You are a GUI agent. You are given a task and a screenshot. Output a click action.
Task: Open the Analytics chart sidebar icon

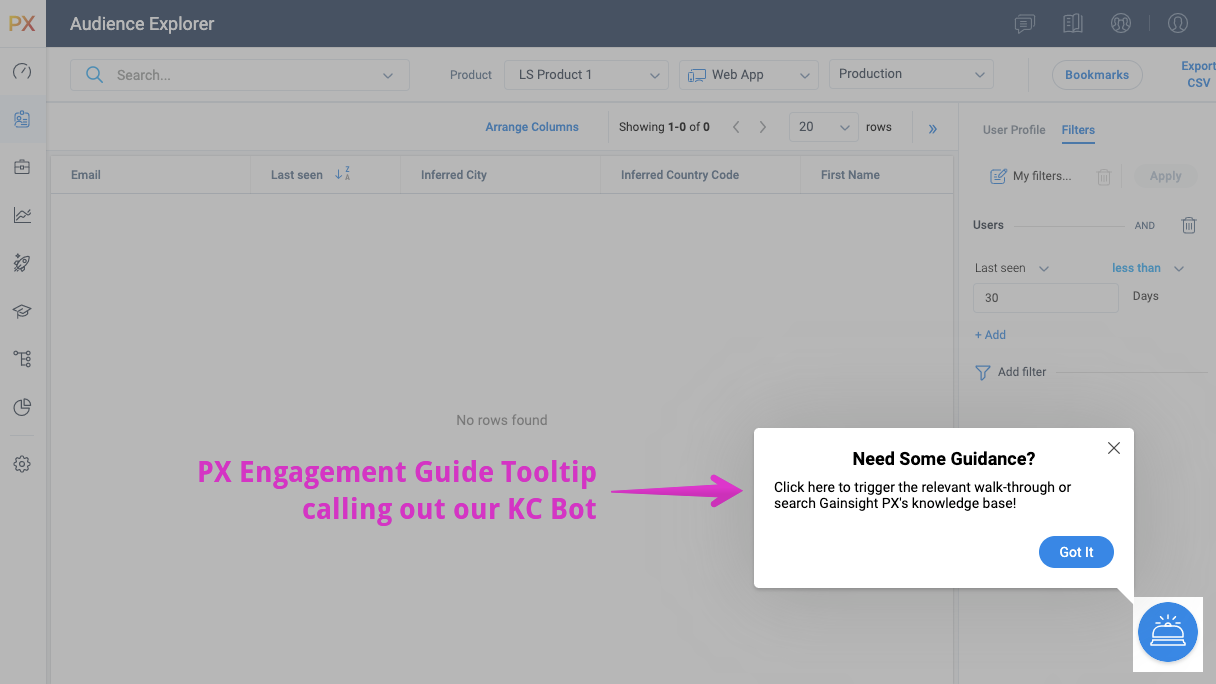click(22, 215)
